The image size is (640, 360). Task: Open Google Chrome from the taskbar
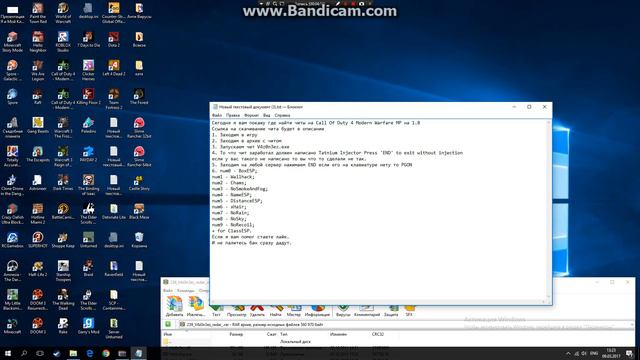pyautogui.click(x=106, y=353)
